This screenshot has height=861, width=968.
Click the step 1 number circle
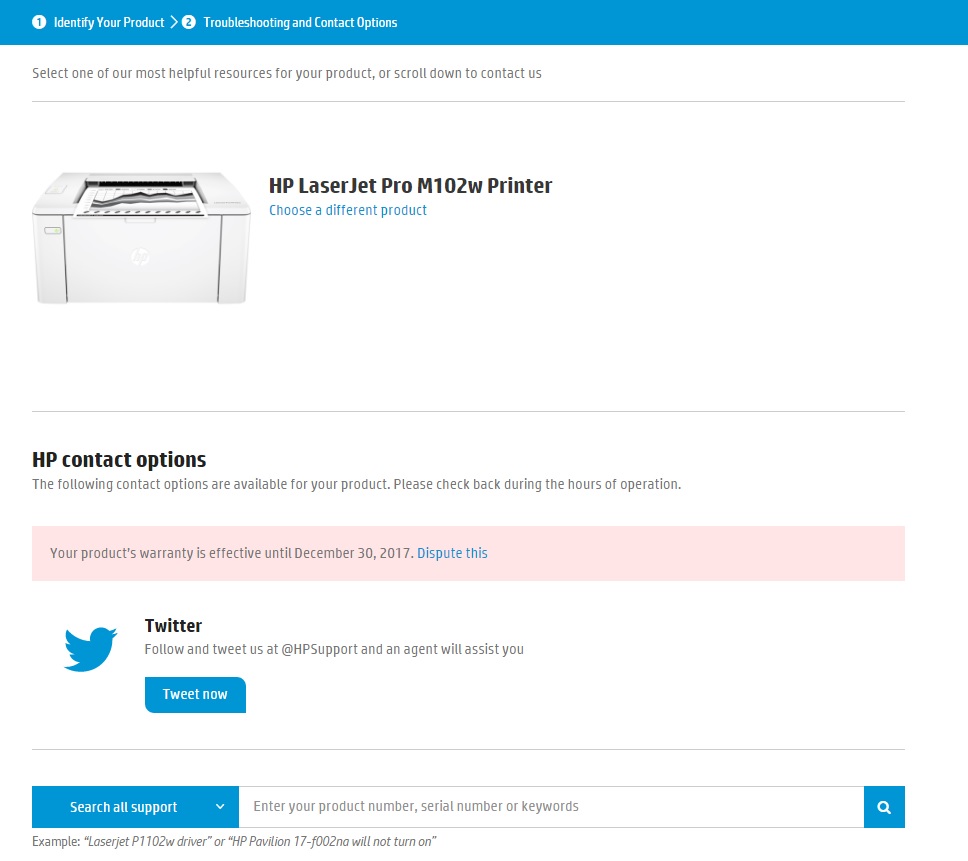39,22
